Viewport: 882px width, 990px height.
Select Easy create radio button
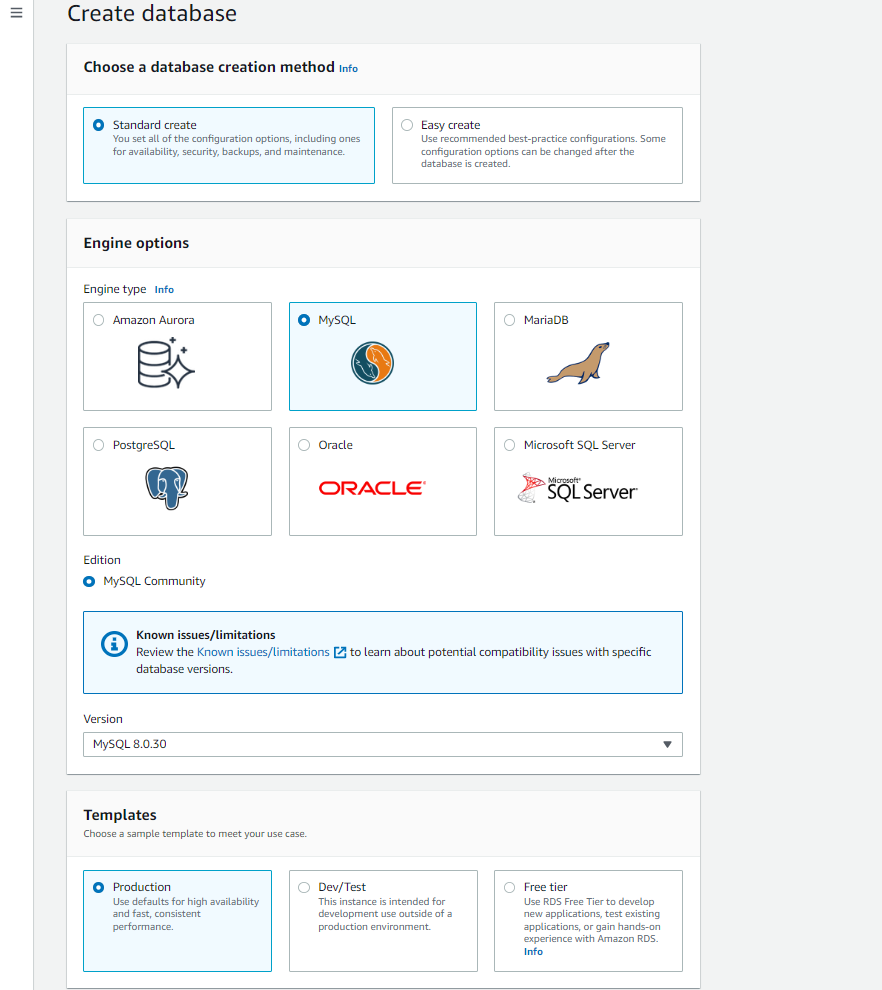407,125
